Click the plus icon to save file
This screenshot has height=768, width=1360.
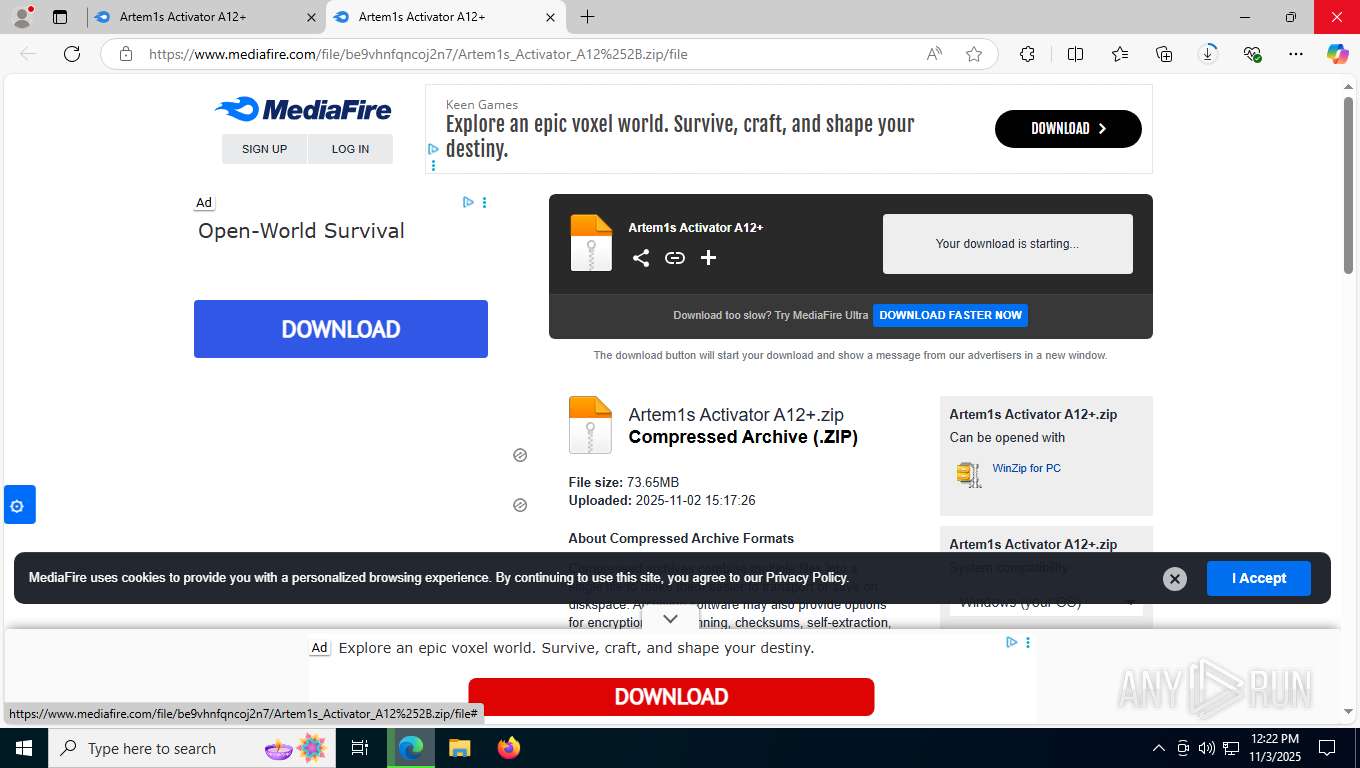(709, 258)
